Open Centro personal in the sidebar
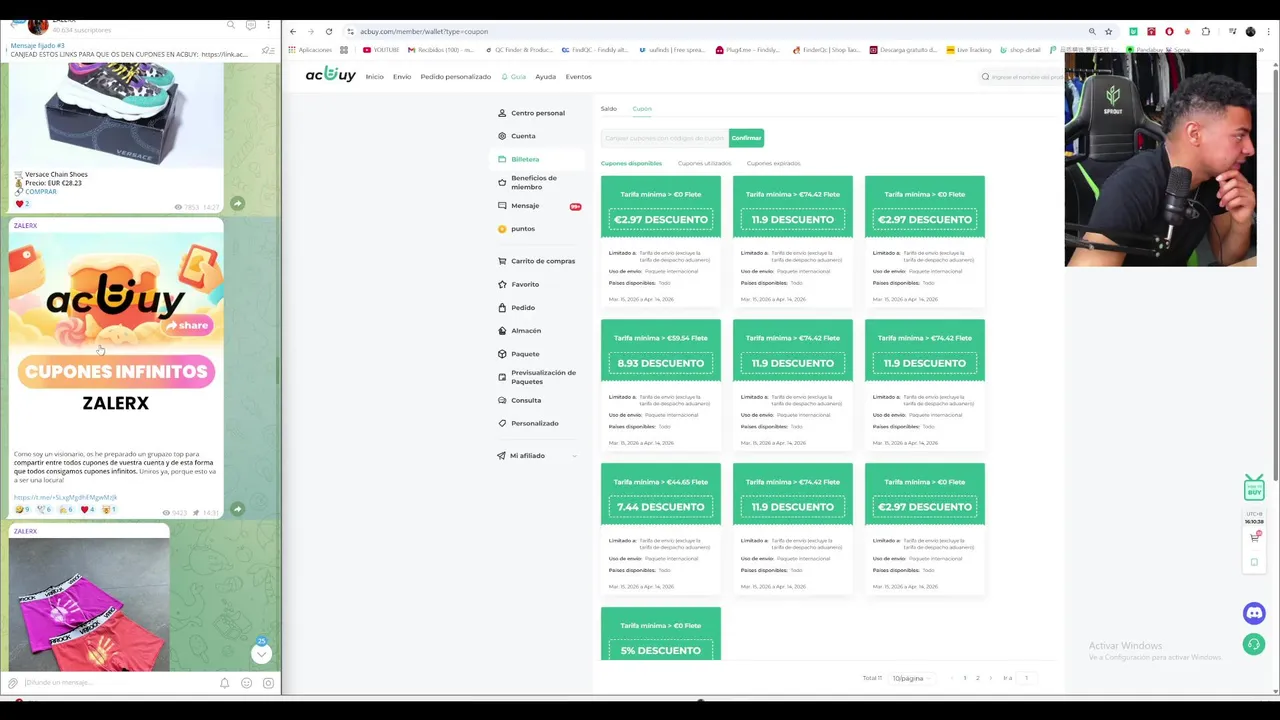 [x=531, y=113]
